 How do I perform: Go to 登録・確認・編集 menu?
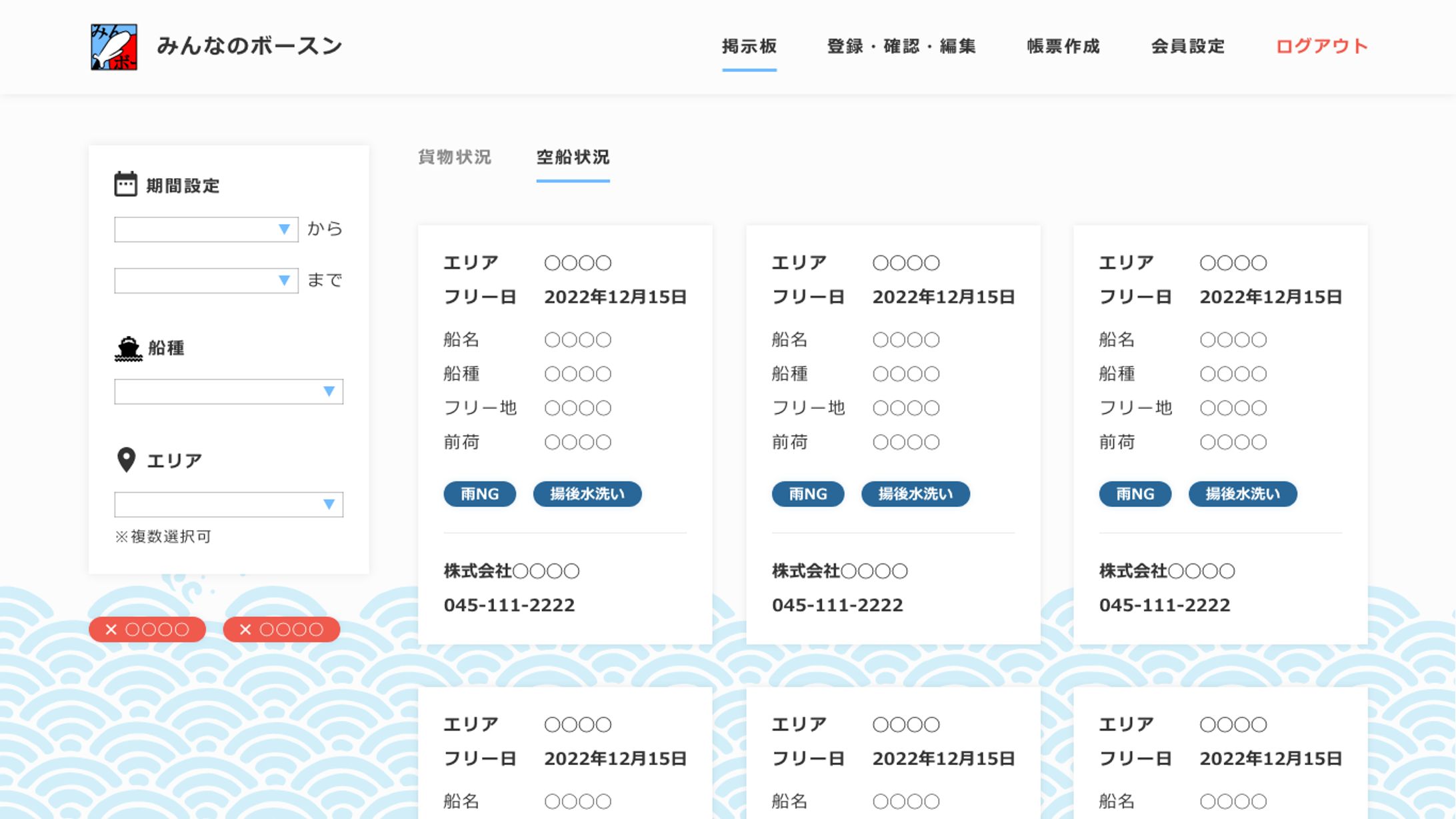click(901, 47)
